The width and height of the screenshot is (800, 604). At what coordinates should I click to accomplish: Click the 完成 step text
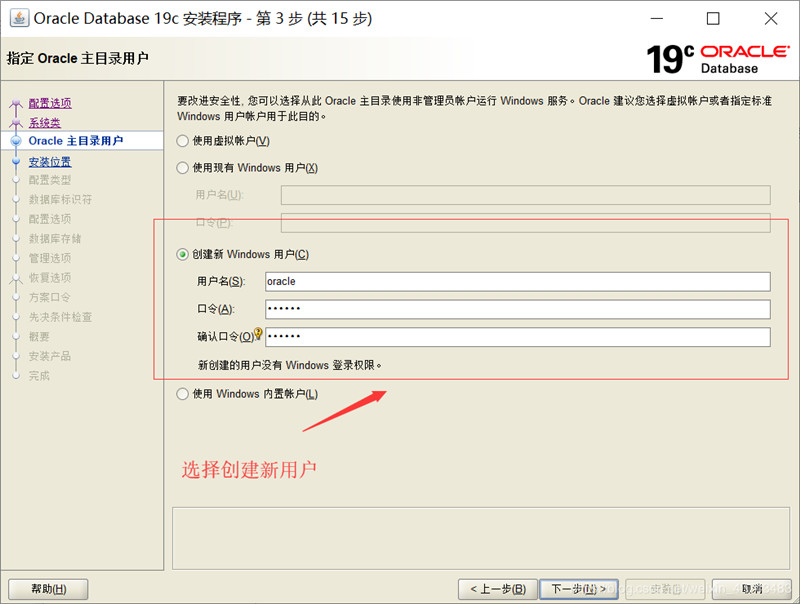tap(39, 376)
